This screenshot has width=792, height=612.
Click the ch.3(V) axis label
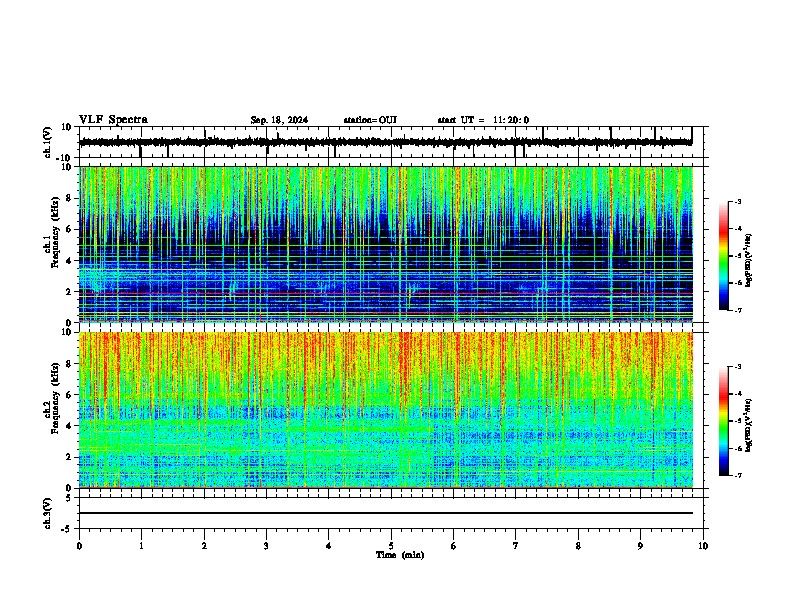pos(48,514)
